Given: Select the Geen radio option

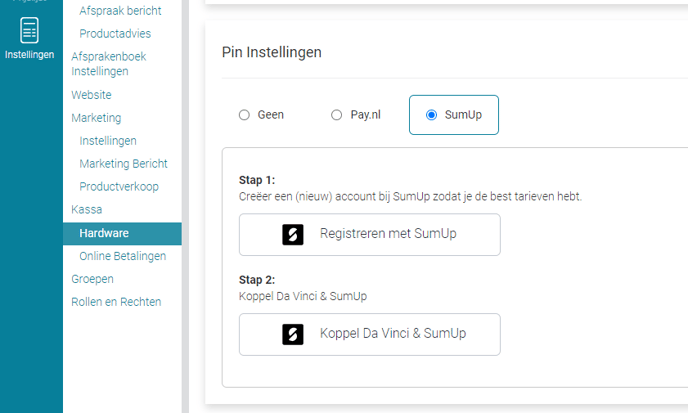Looking at the screenshot, I should [245, 115].
